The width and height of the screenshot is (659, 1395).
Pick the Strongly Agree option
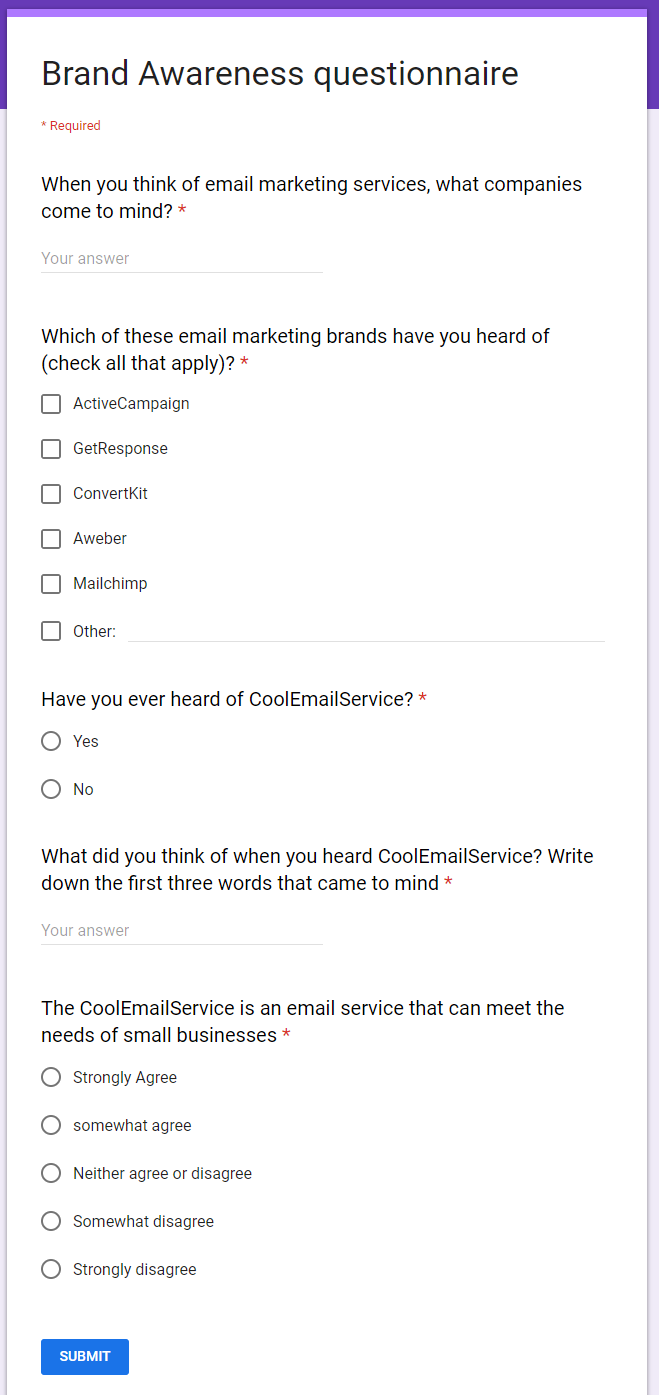[x=51, y=1077]
